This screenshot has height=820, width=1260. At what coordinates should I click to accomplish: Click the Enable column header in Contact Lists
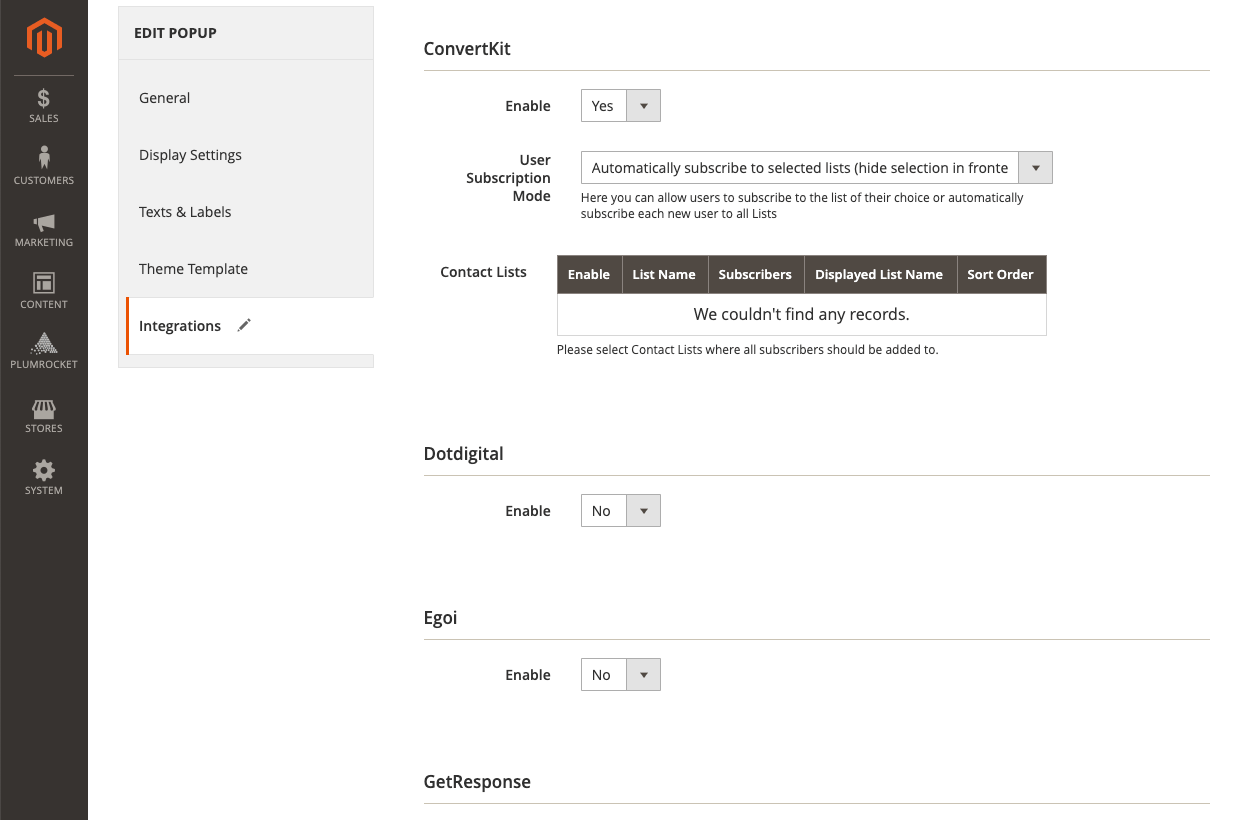(589, 274)
